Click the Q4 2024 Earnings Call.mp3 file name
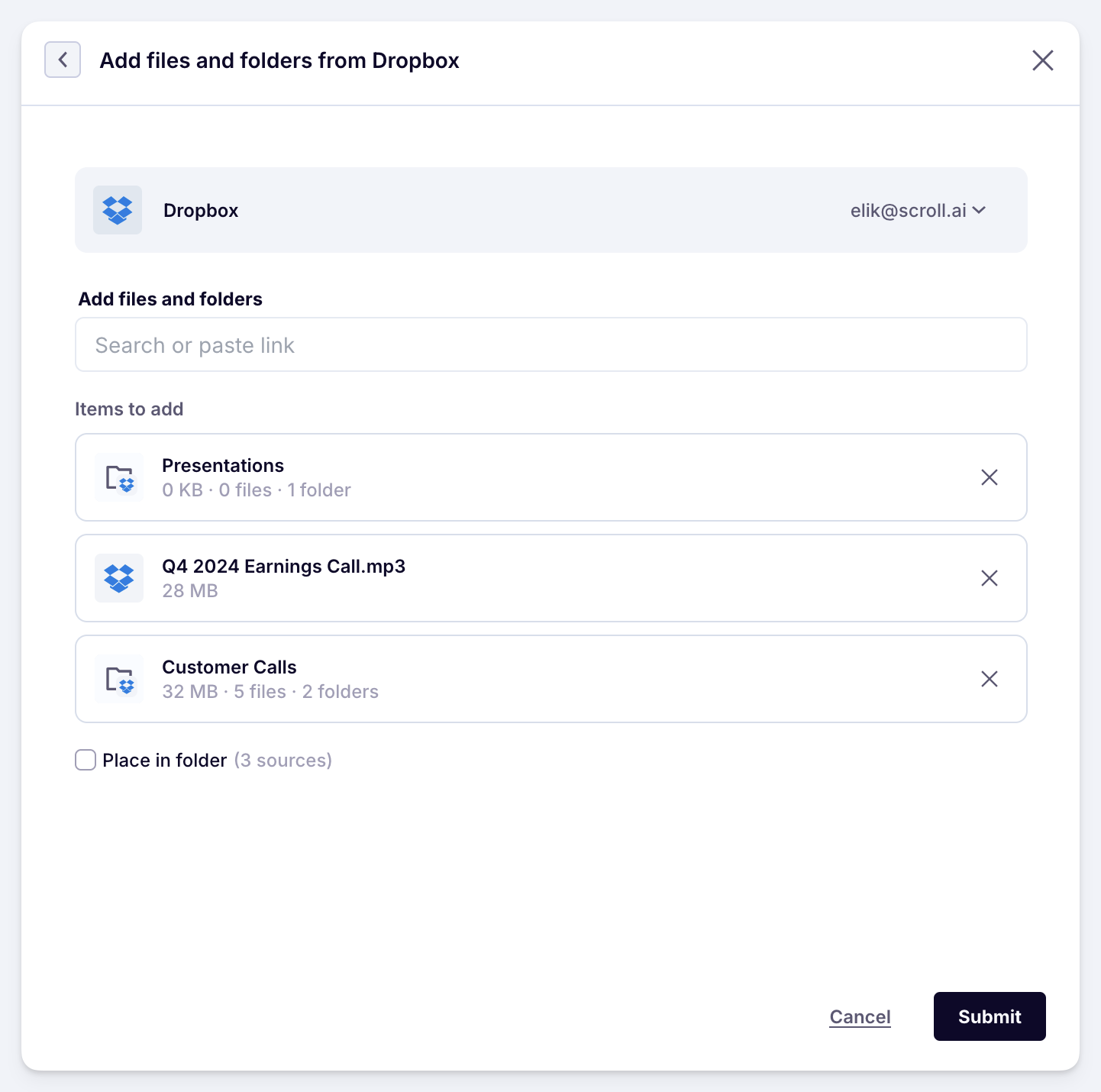This screenshot has width=1101, height=1092. [x=283, y=566]
